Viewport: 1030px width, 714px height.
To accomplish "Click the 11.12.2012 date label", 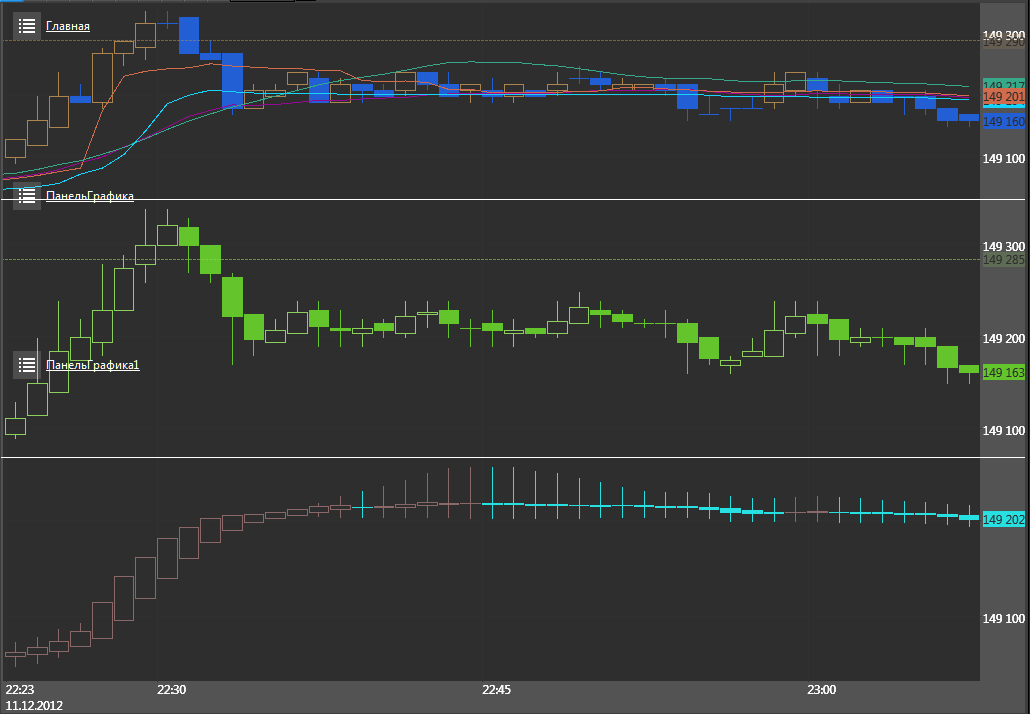I will pyautogui.click(x=34, y=705).
